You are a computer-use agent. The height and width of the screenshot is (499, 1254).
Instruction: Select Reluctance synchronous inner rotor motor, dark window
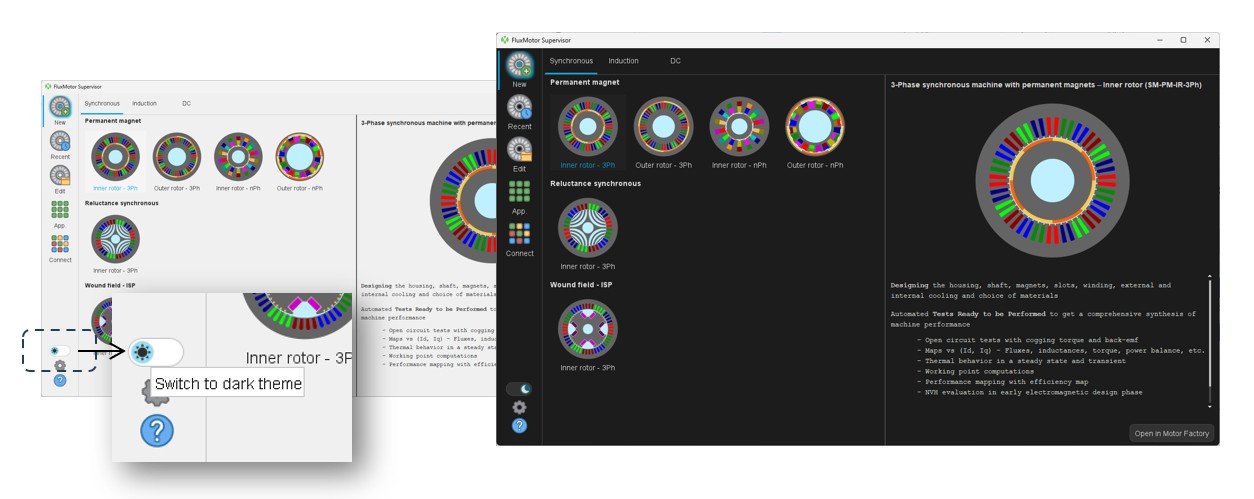coord(588,228)
